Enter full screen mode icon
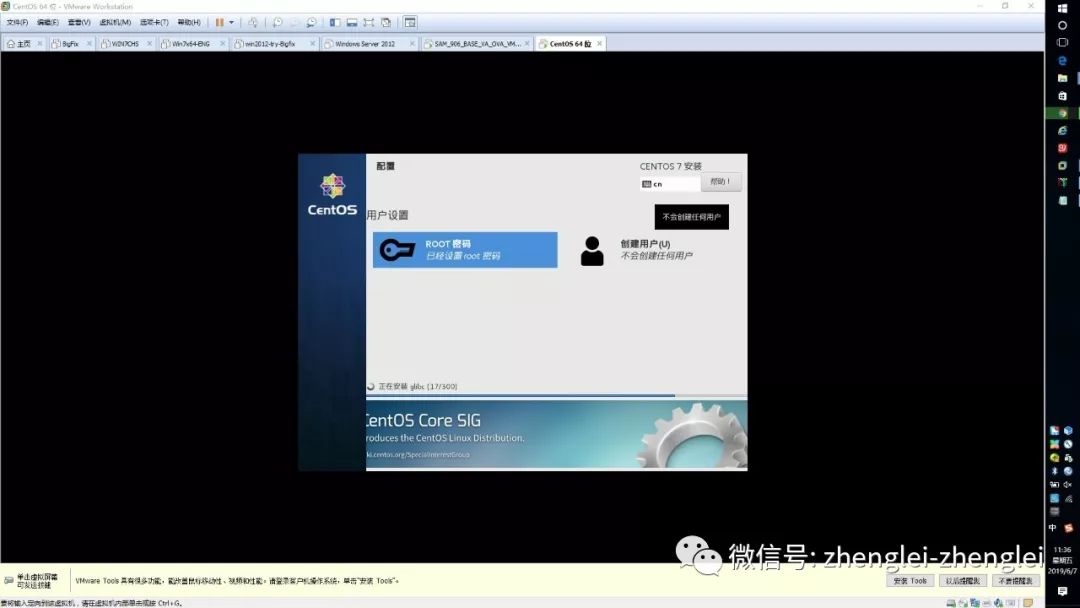Viewport: 1080px width, 608px height. 368,23
